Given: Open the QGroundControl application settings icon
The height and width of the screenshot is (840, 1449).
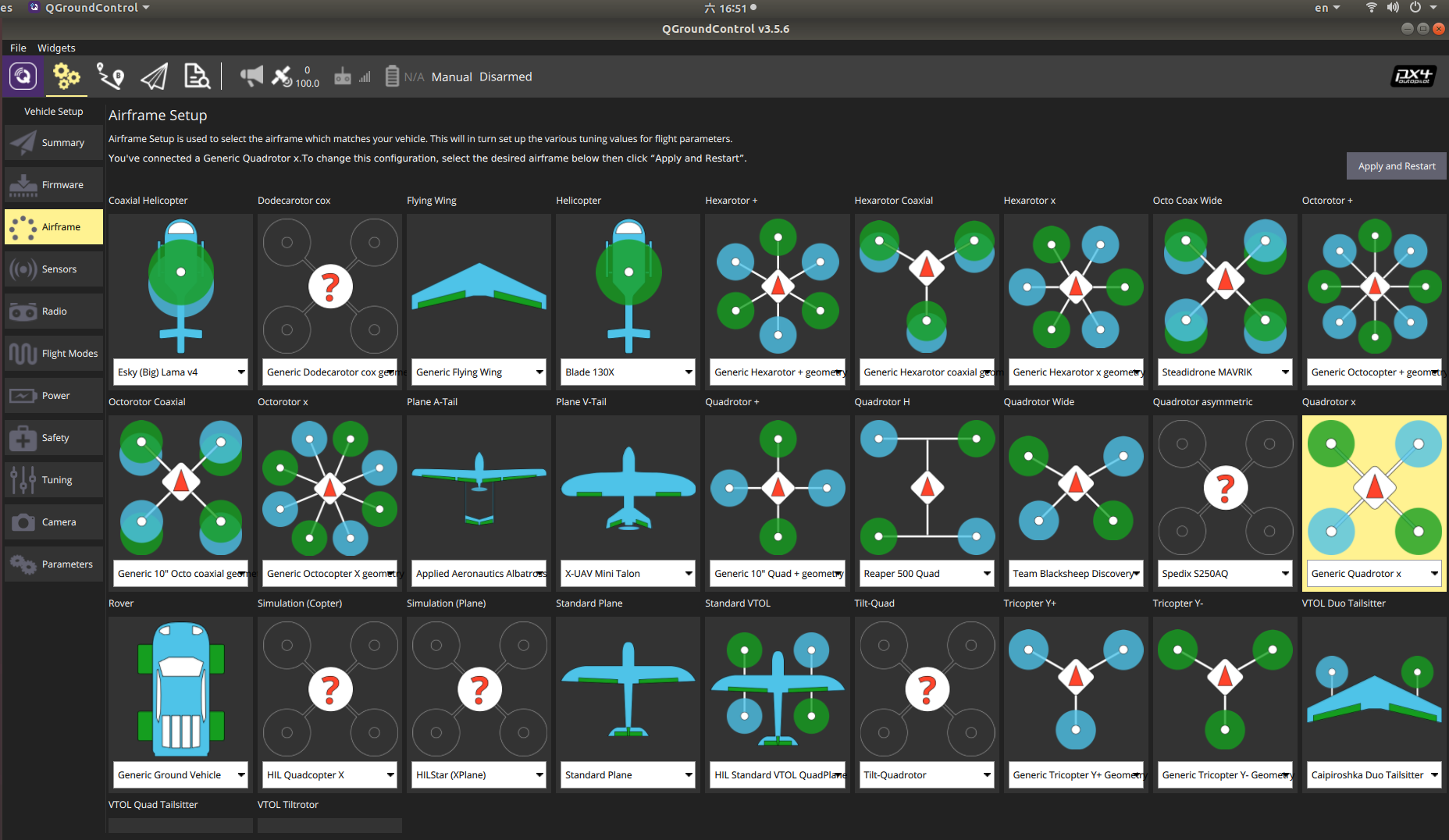Looking at the screenshot, I should pyautogui.click(x=23, y=77).
